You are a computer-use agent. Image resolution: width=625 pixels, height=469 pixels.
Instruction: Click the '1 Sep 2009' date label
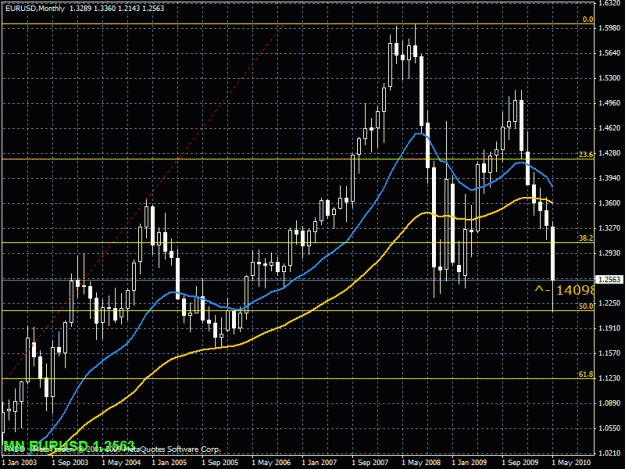(x=520, y=463)
